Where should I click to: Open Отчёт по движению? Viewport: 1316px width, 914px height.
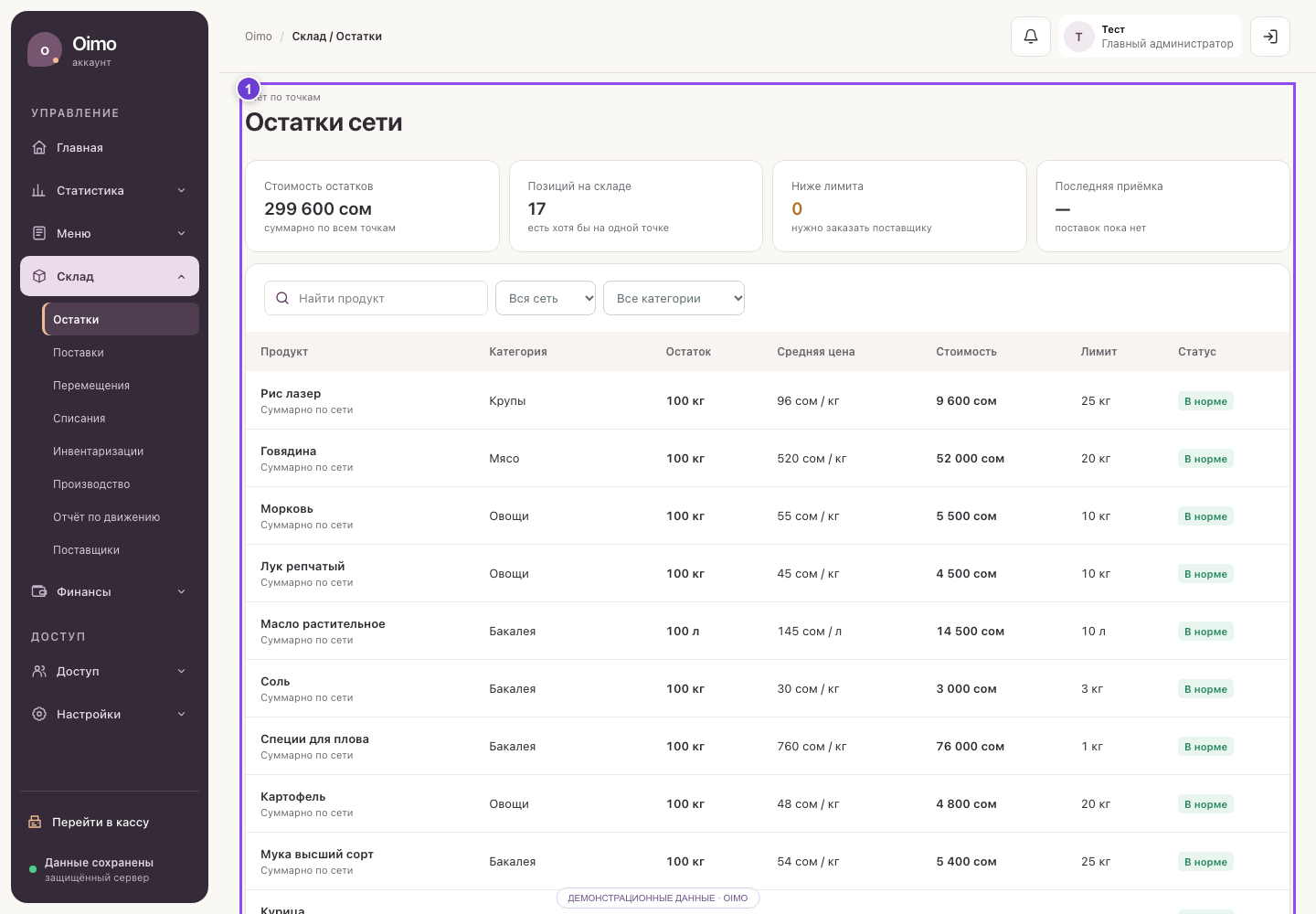[121, 516]
